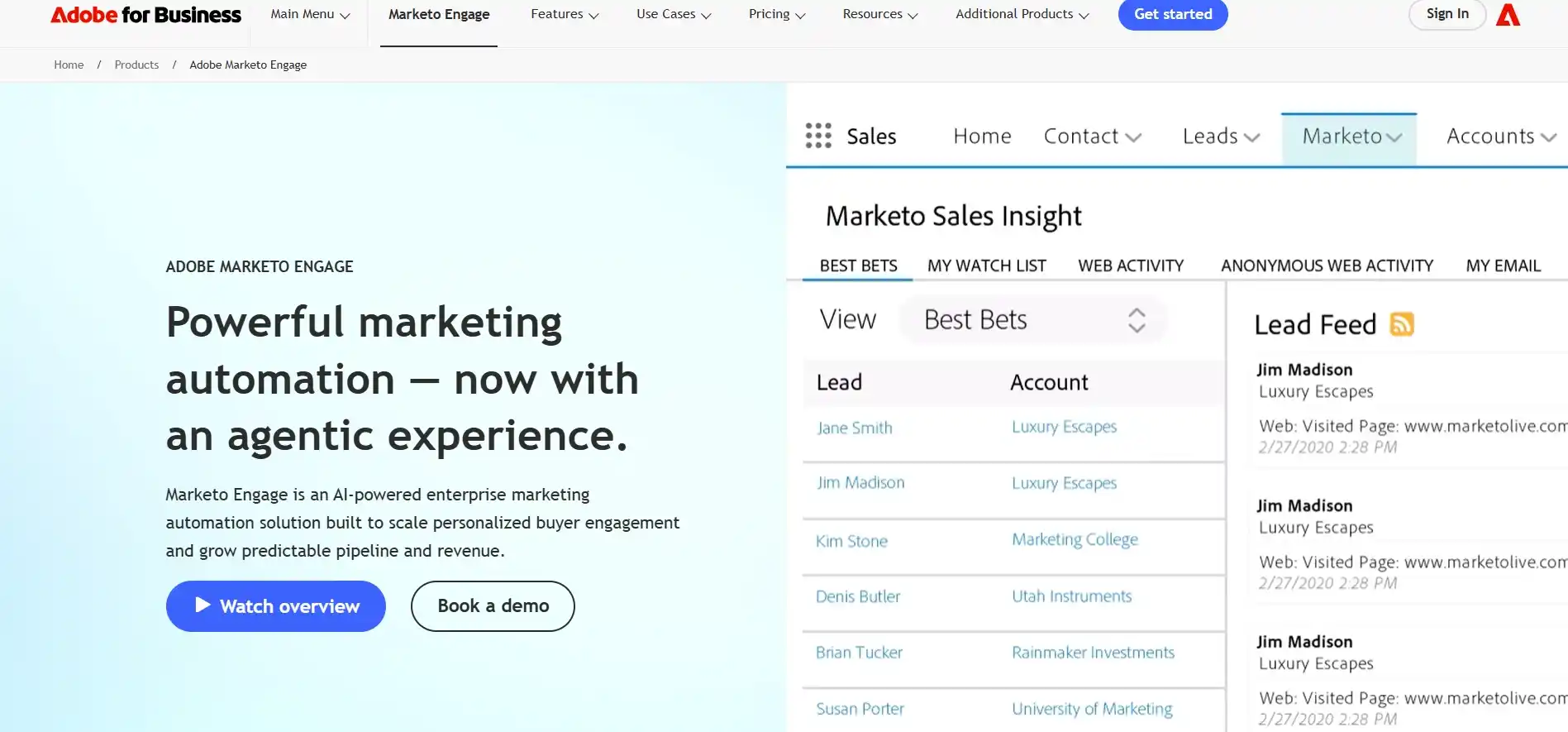
Task: Expand the Resources menu
Action: pos(880,14)
